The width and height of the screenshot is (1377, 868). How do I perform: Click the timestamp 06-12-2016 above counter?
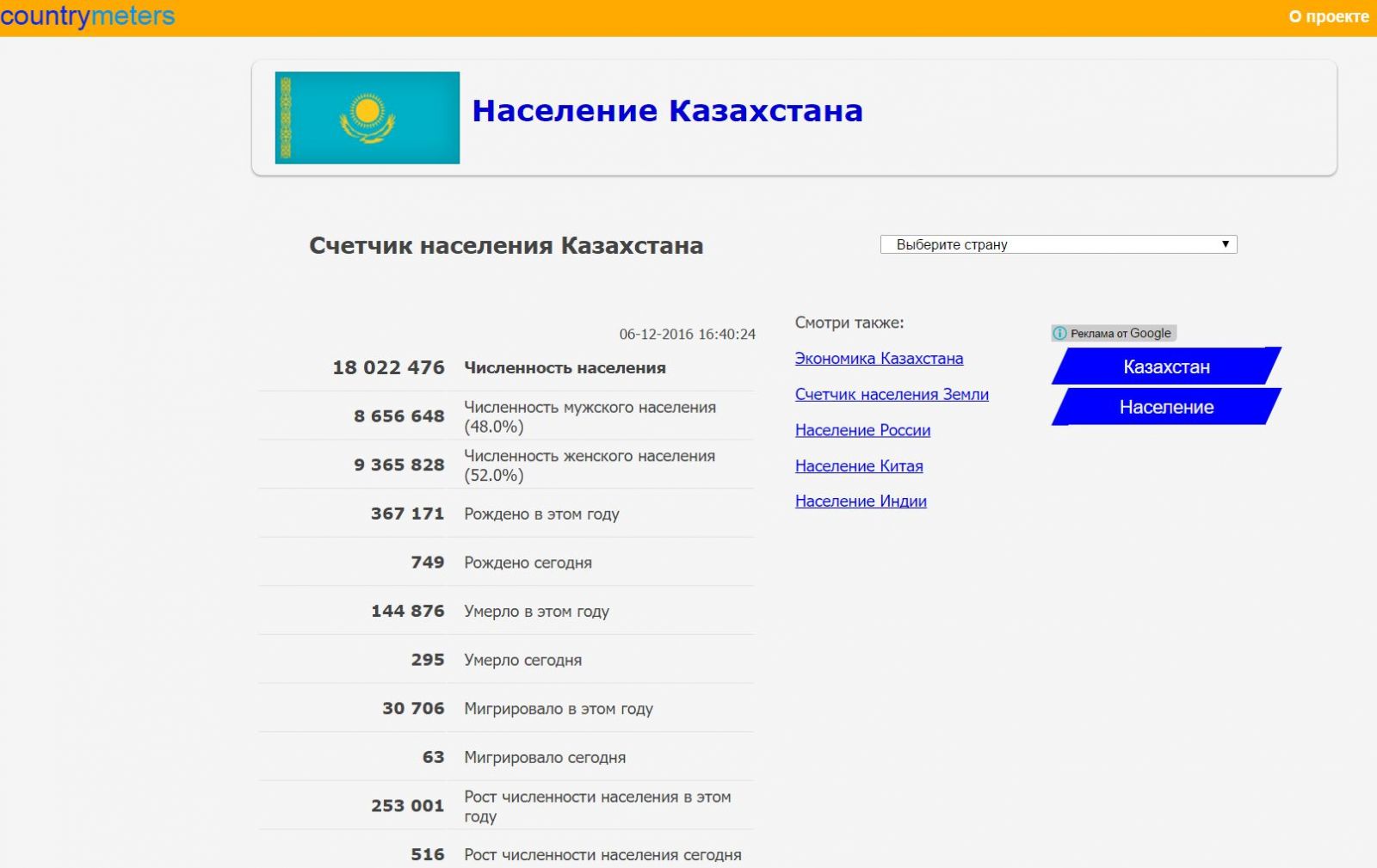click(x=687, y=335)
